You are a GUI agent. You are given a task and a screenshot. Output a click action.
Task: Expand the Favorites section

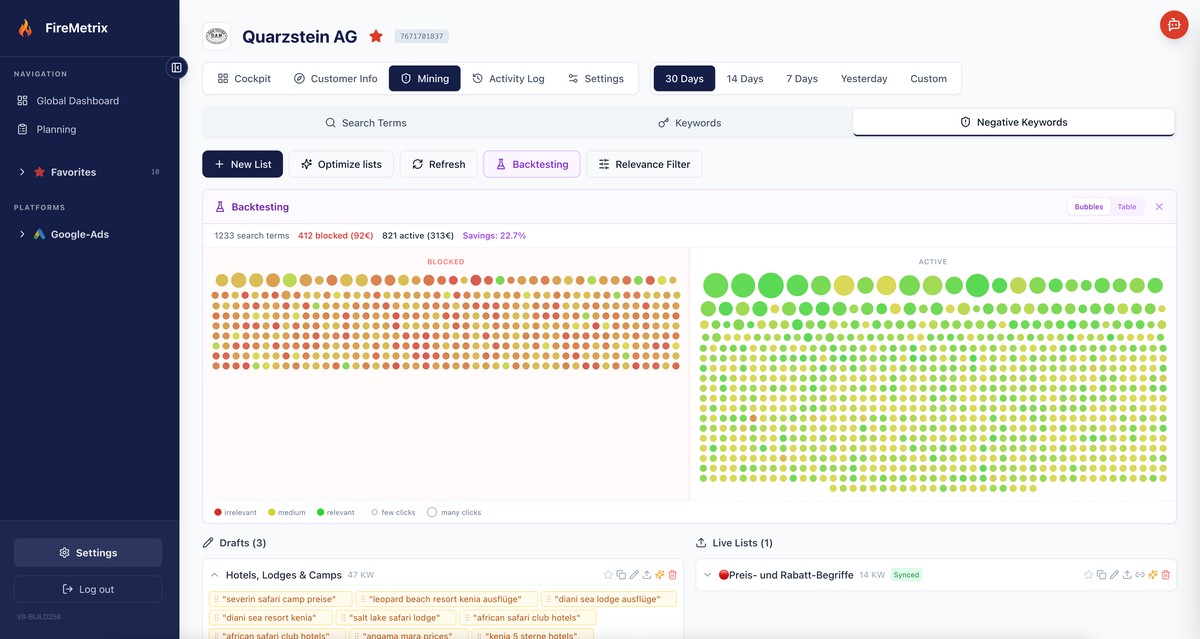point(21,171)
